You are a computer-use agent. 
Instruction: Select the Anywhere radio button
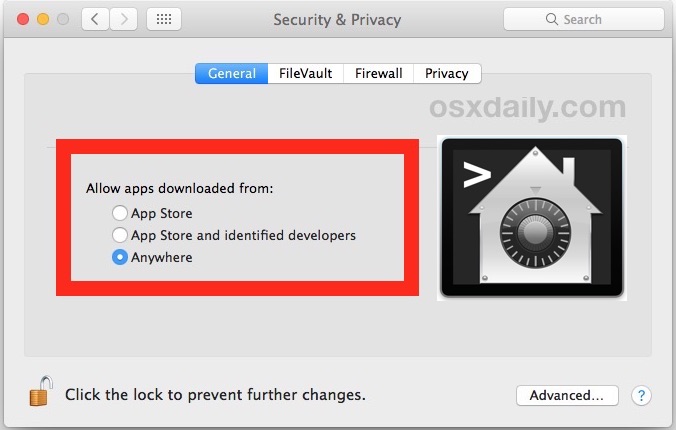[119, 257]
